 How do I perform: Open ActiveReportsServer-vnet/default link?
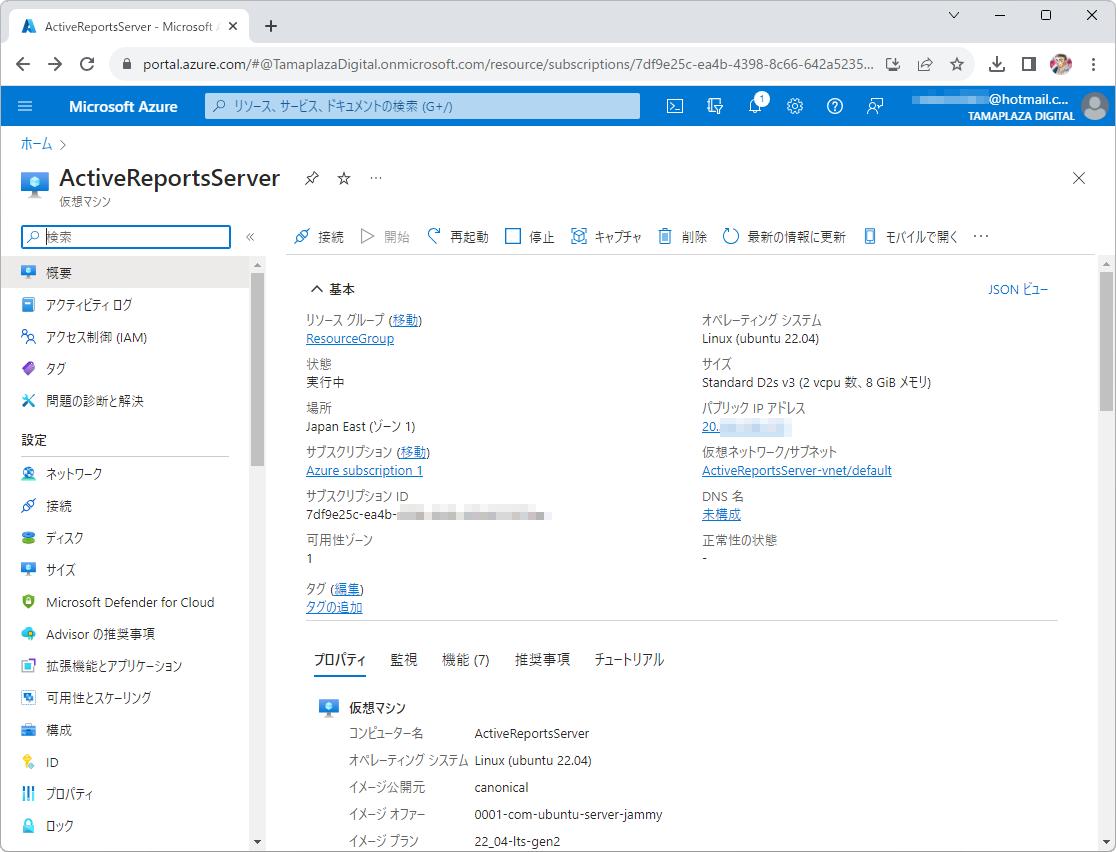796,470
